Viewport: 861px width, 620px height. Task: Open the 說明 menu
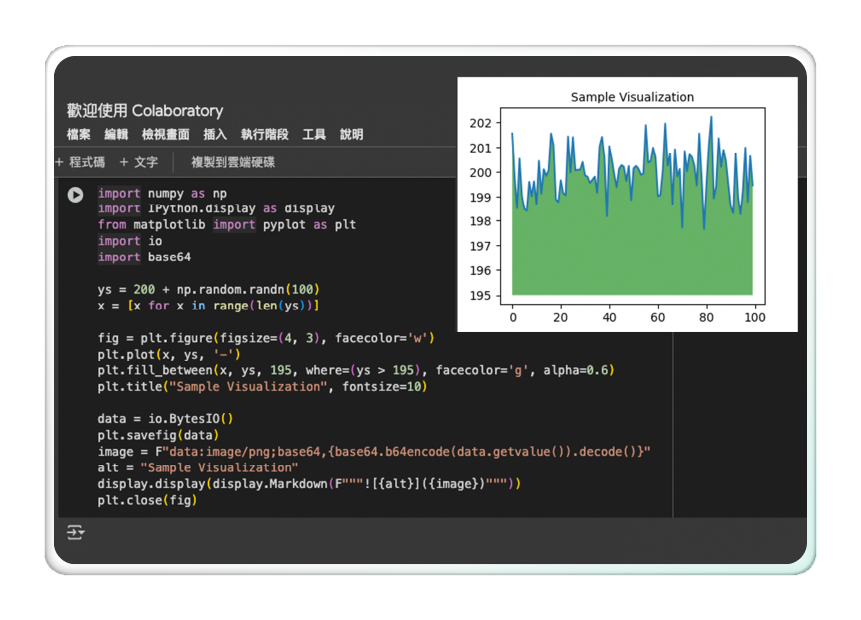tap(351, 135)
